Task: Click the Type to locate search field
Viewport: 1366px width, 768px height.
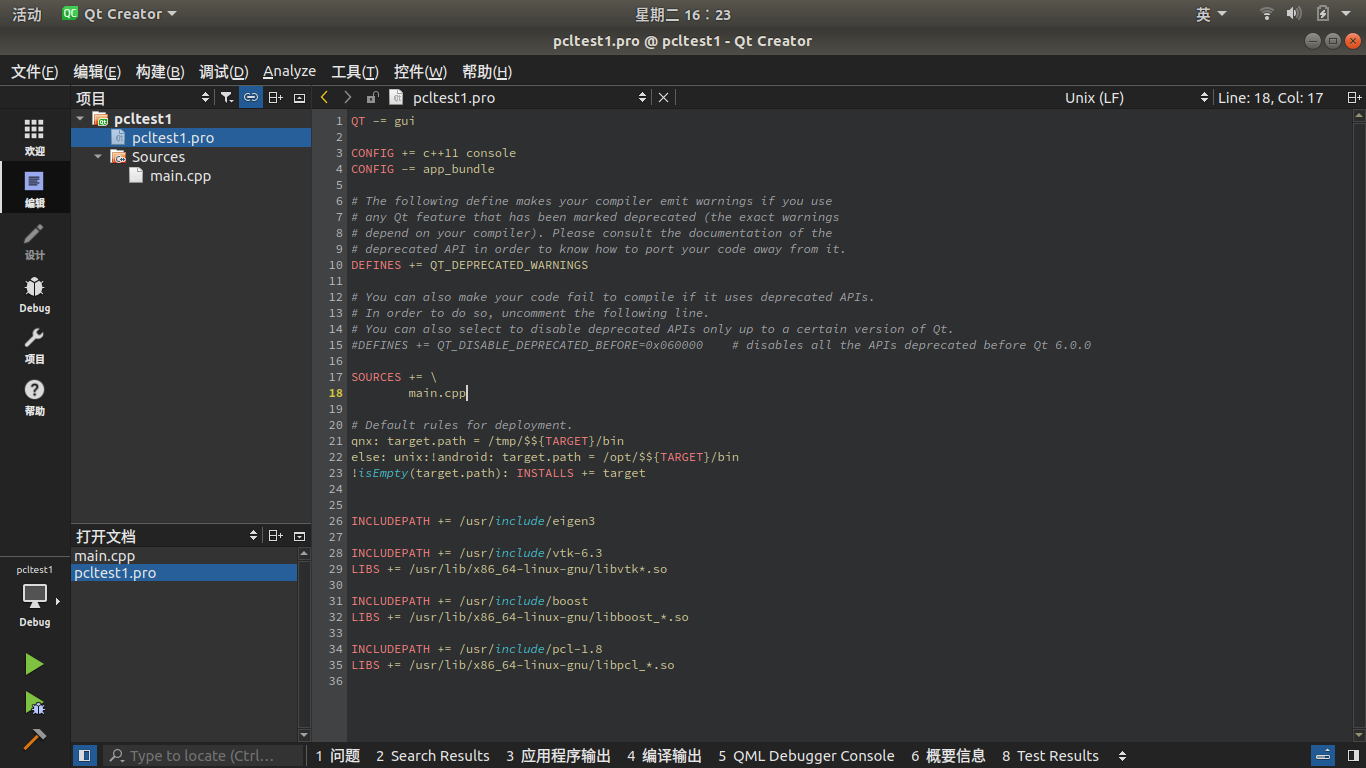Action: (x=200, y=755)
